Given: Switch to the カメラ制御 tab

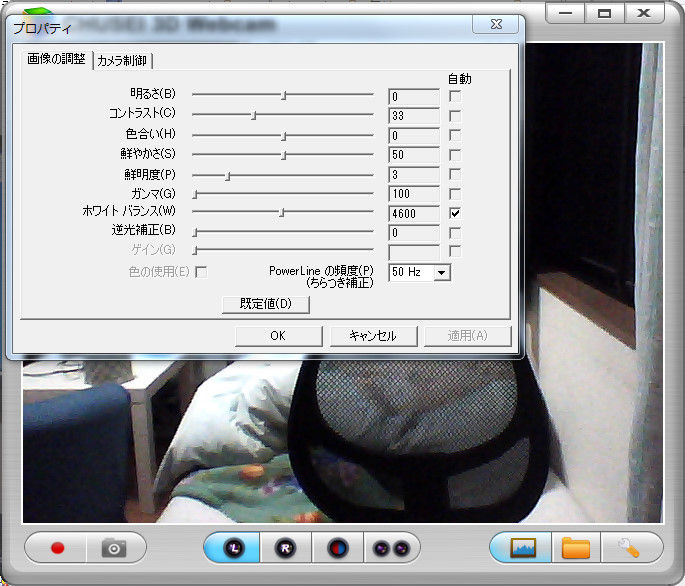Looking at the screenshot, I should pos(122,60).
